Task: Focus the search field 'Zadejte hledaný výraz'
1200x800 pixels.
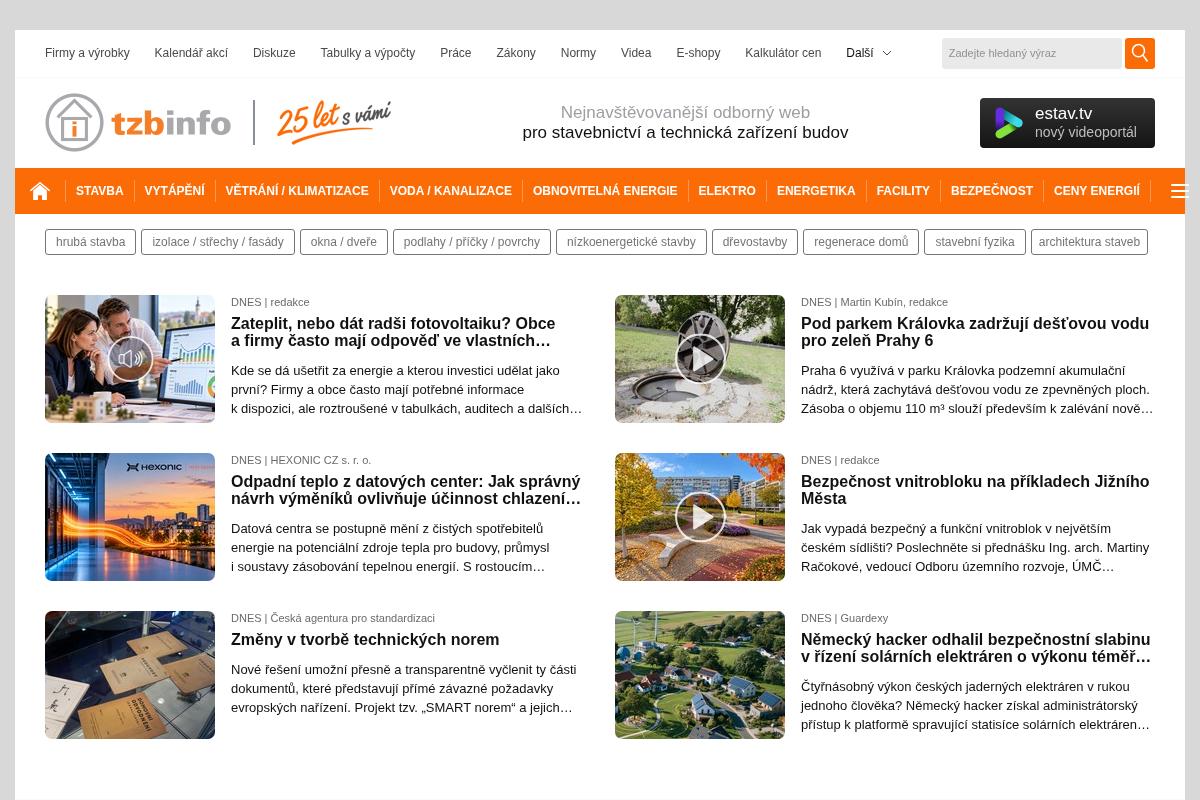Action: pos(1031,53)
